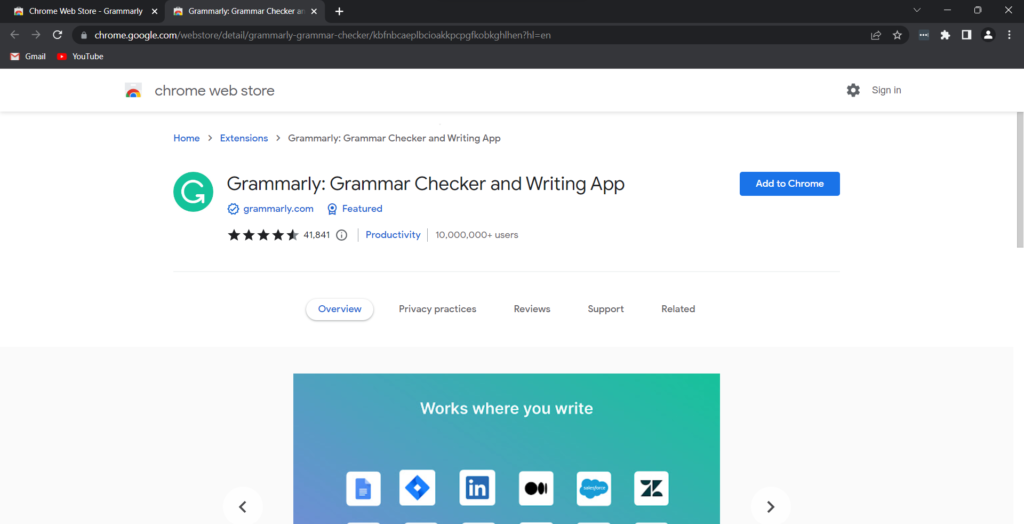Bookmark this page with star icon
1024x524 pixels.
coord(897,35)
